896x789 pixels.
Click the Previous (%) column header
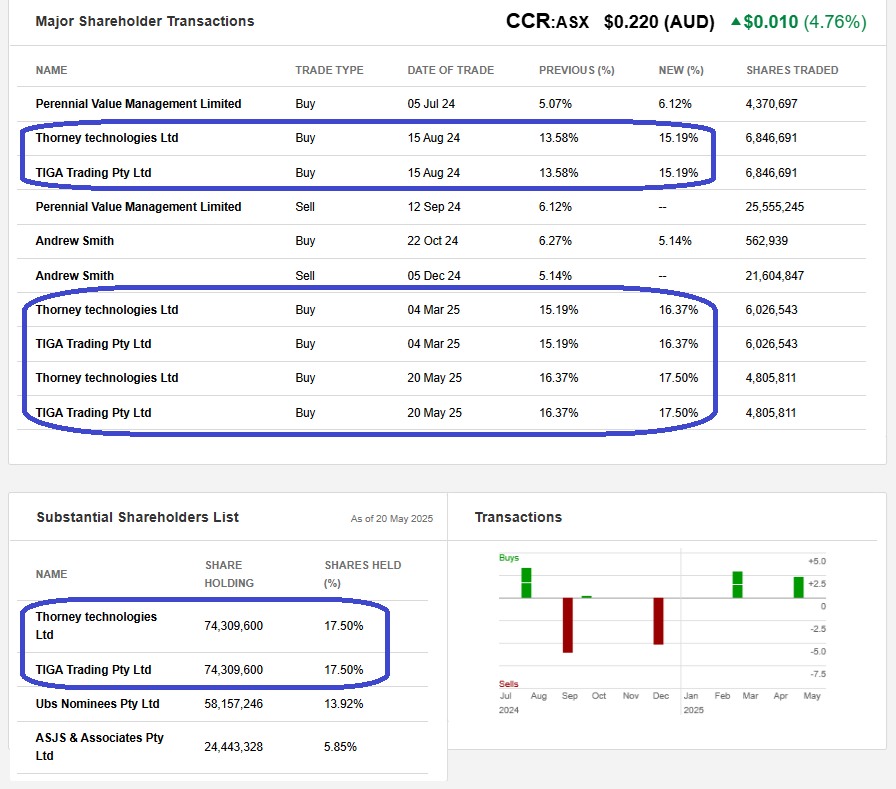(x=576, y=70)
